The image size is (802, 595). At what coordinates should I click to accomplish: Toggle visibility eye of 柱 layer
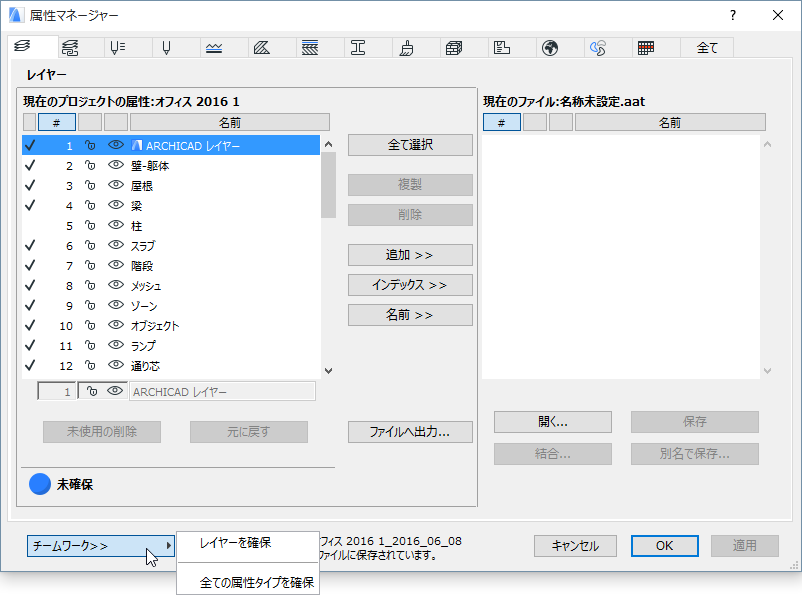(x=116, y=225)
